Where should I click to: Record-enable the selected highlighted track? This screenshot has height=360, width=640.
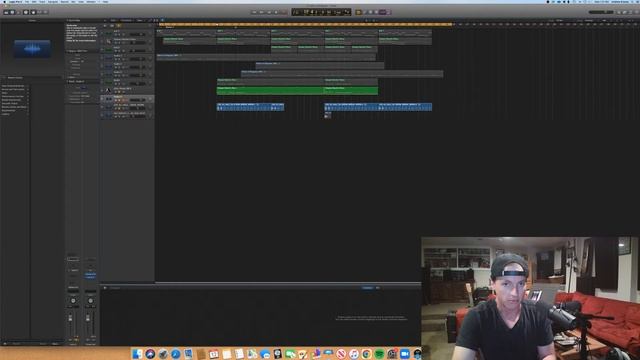pos(123,100)
